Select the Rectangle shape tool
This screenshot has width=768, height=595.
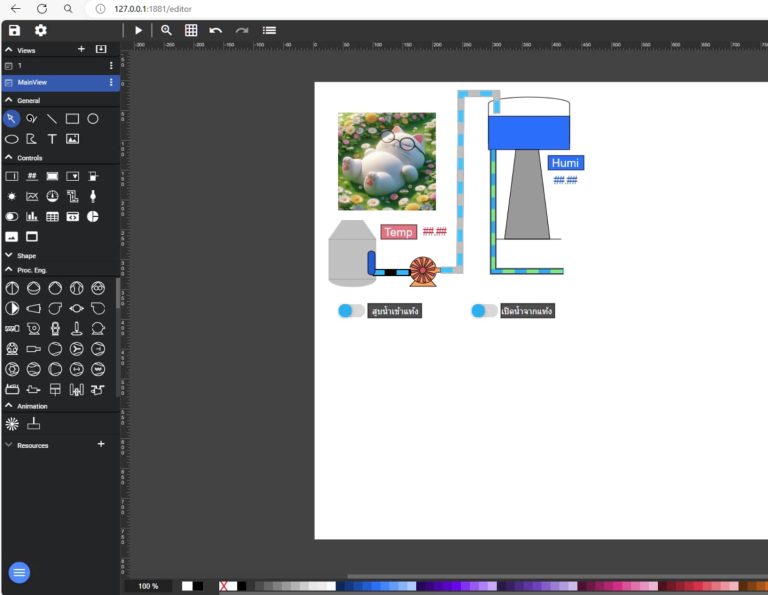pyautogui.click(x=72, y=118)
